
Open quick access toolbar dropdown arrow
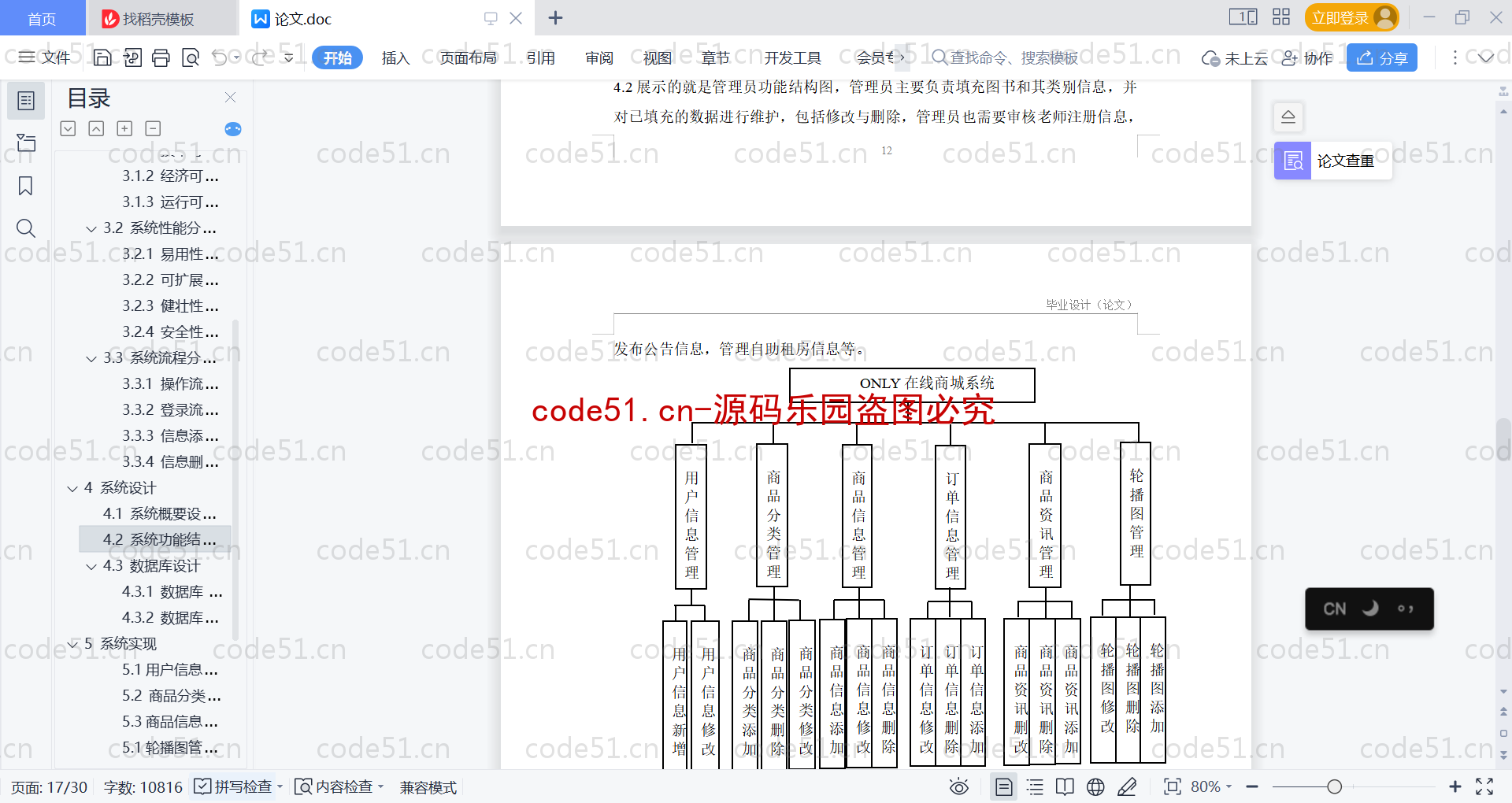coord(288,57)
